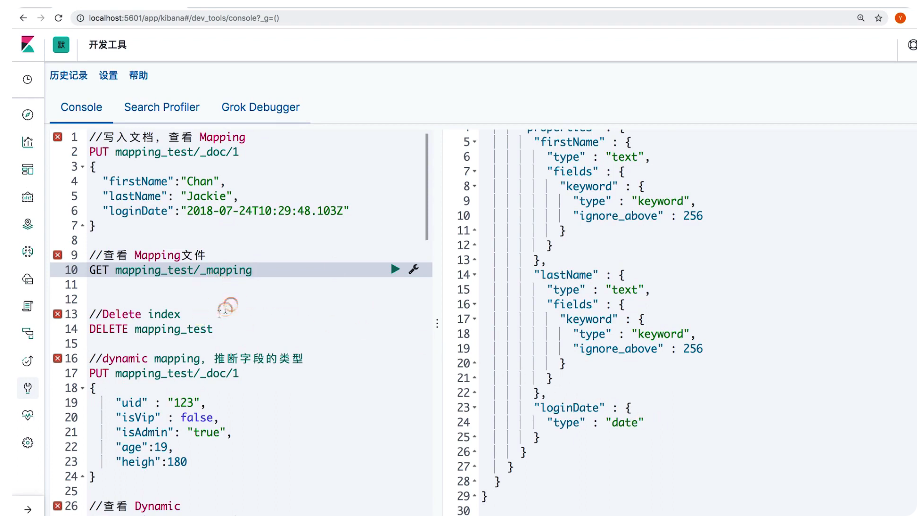
Task: Open Visualize from the sidebar chart icon
Action: (x=27, y=142)
